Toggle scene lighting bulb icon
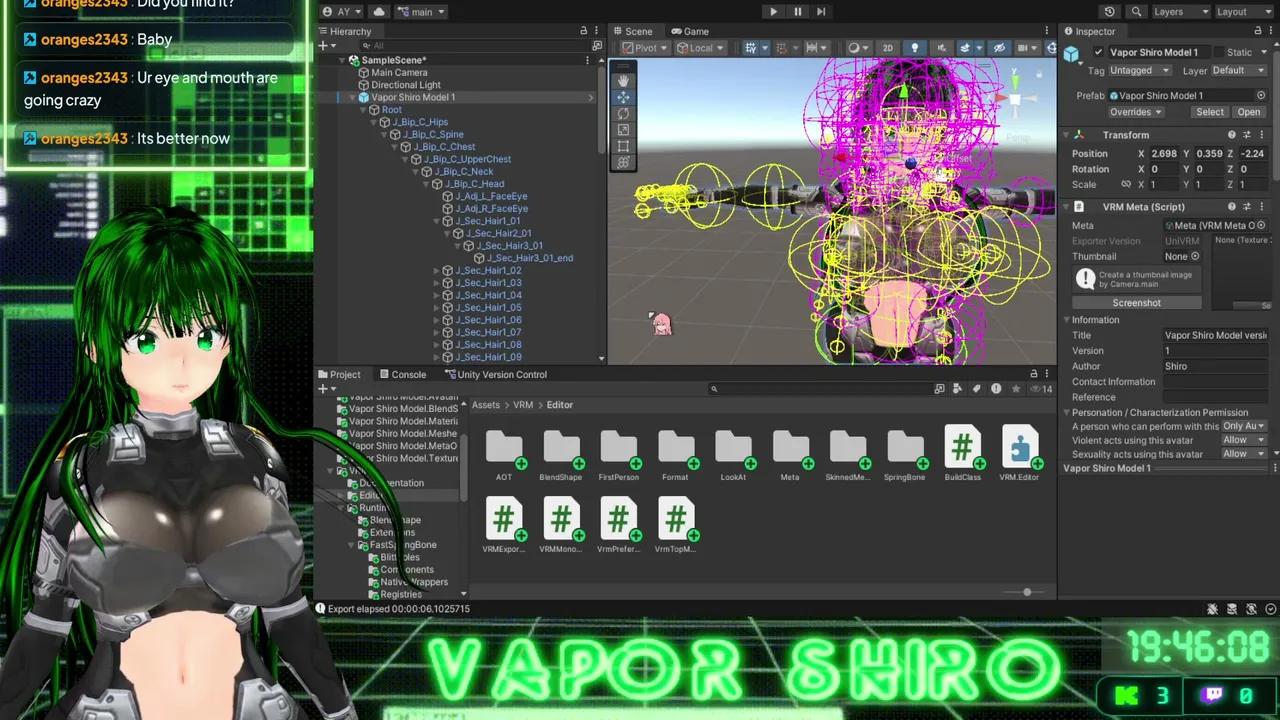The height and width of the screenshot is (720, 1280). [x=914, y=48]
